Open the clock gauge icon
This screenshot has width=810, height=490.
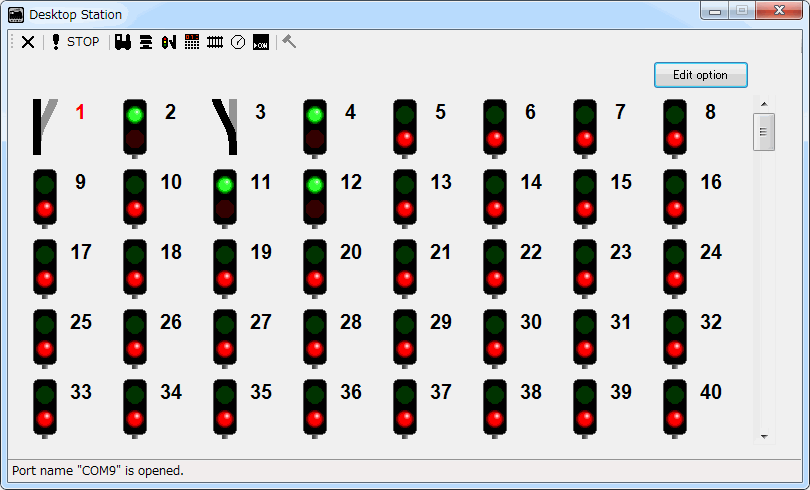pos(238,42)
